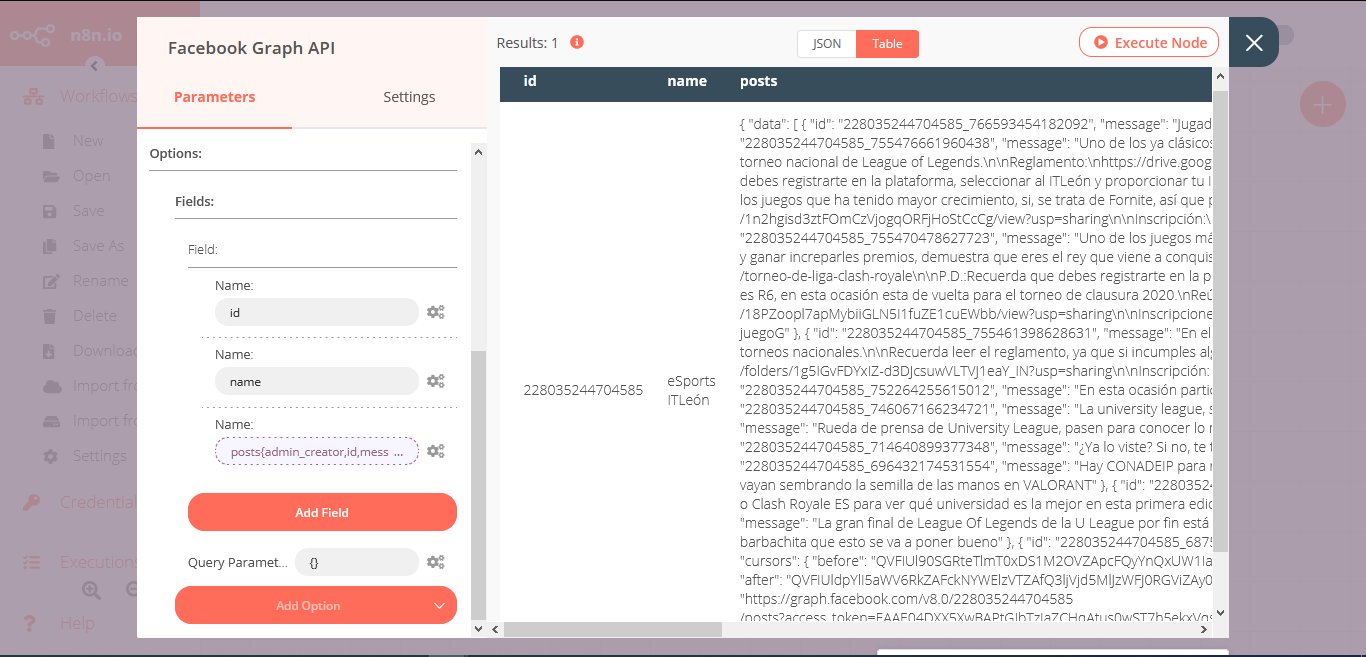Viewport: 1366px width, 657px height.
Task: Click the id field name input
Action: [x=317, y=312]
